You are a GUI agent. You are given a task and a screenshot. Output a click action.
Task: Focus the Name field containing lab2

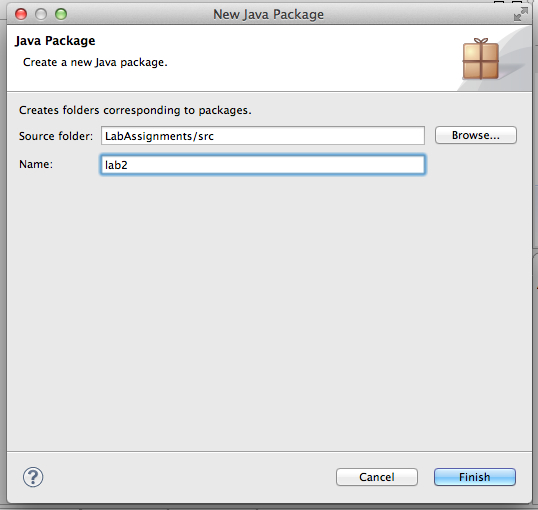coord(263,165)
